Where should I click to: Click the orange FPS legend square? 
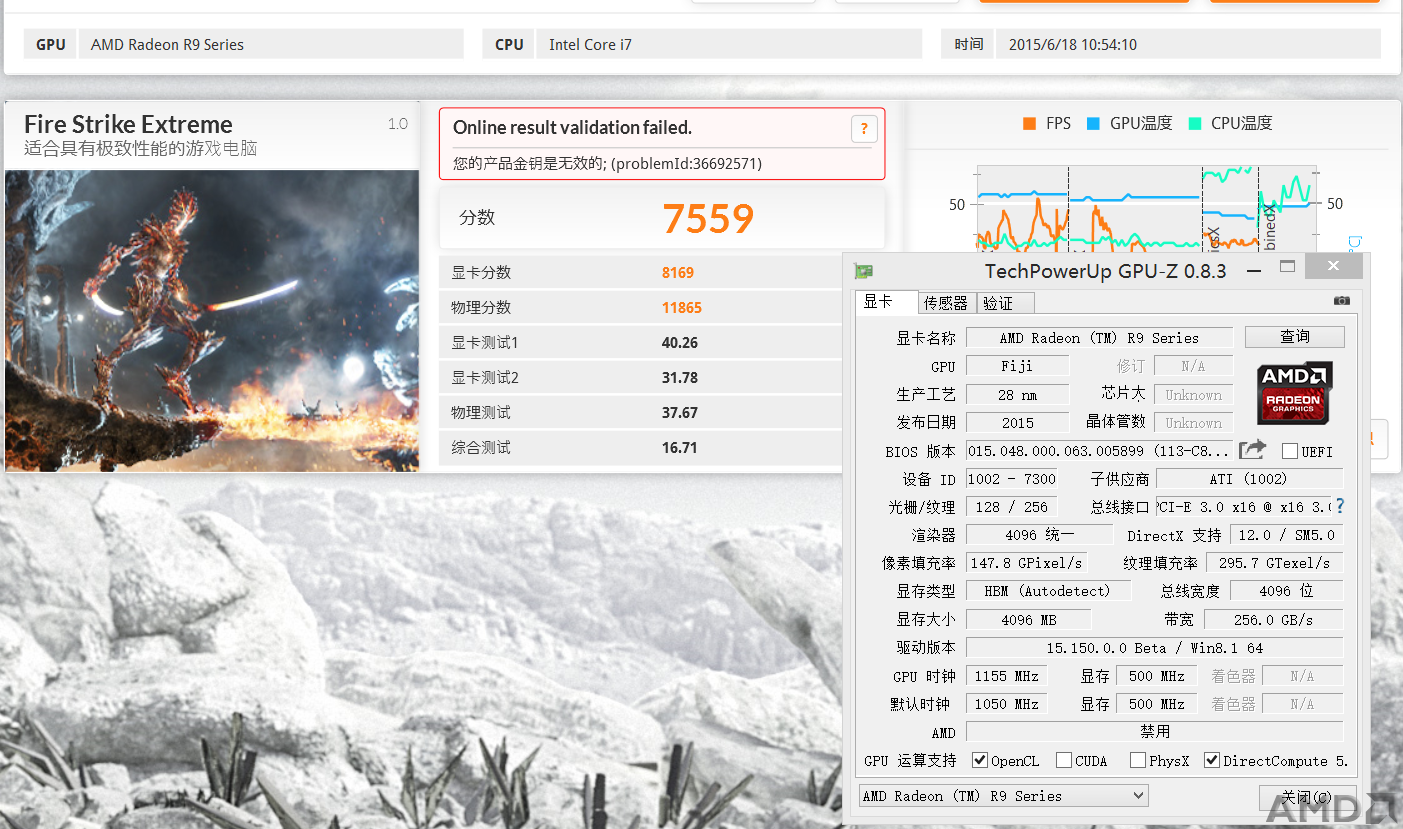(1029, 124)
